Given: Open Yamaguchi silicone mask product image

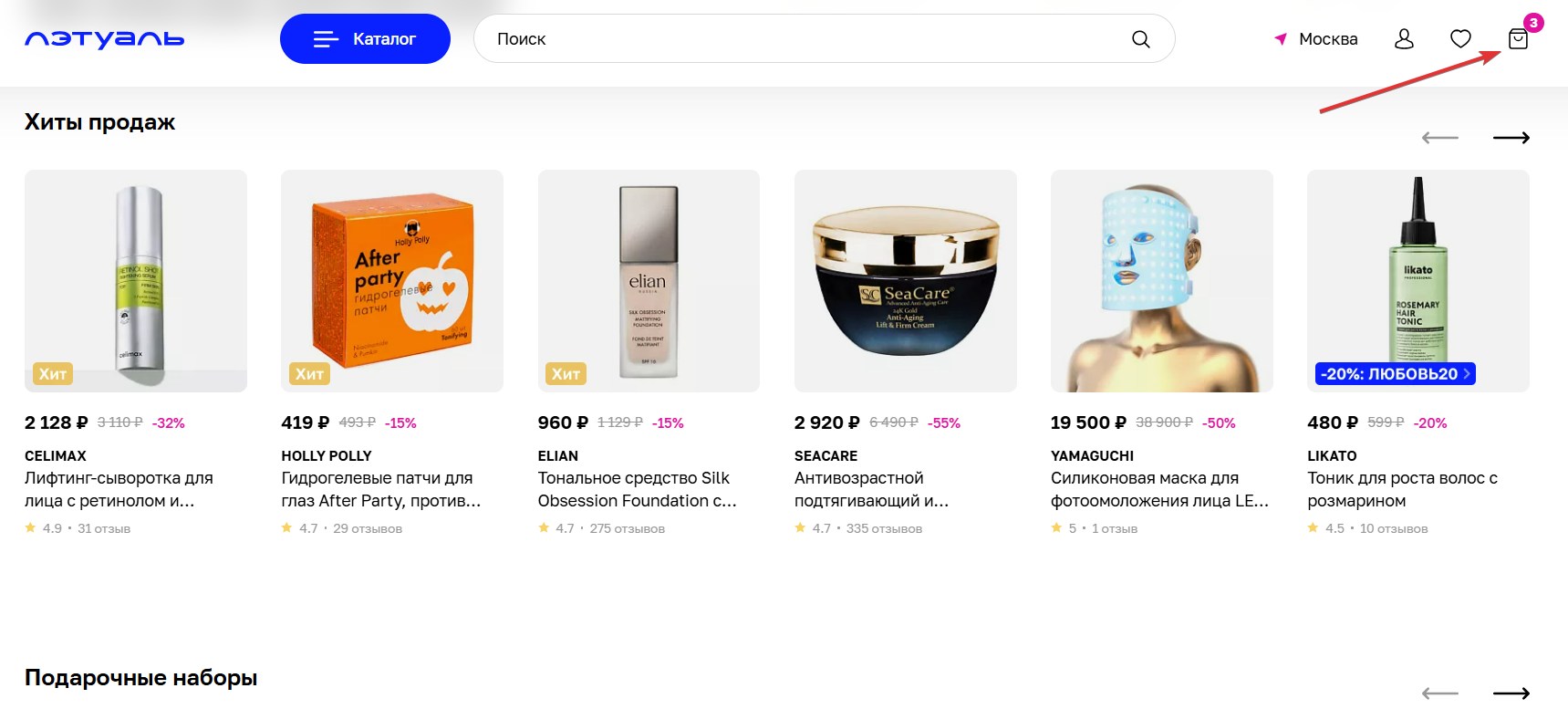Looking at the screenshot, I should (1161, 281).
